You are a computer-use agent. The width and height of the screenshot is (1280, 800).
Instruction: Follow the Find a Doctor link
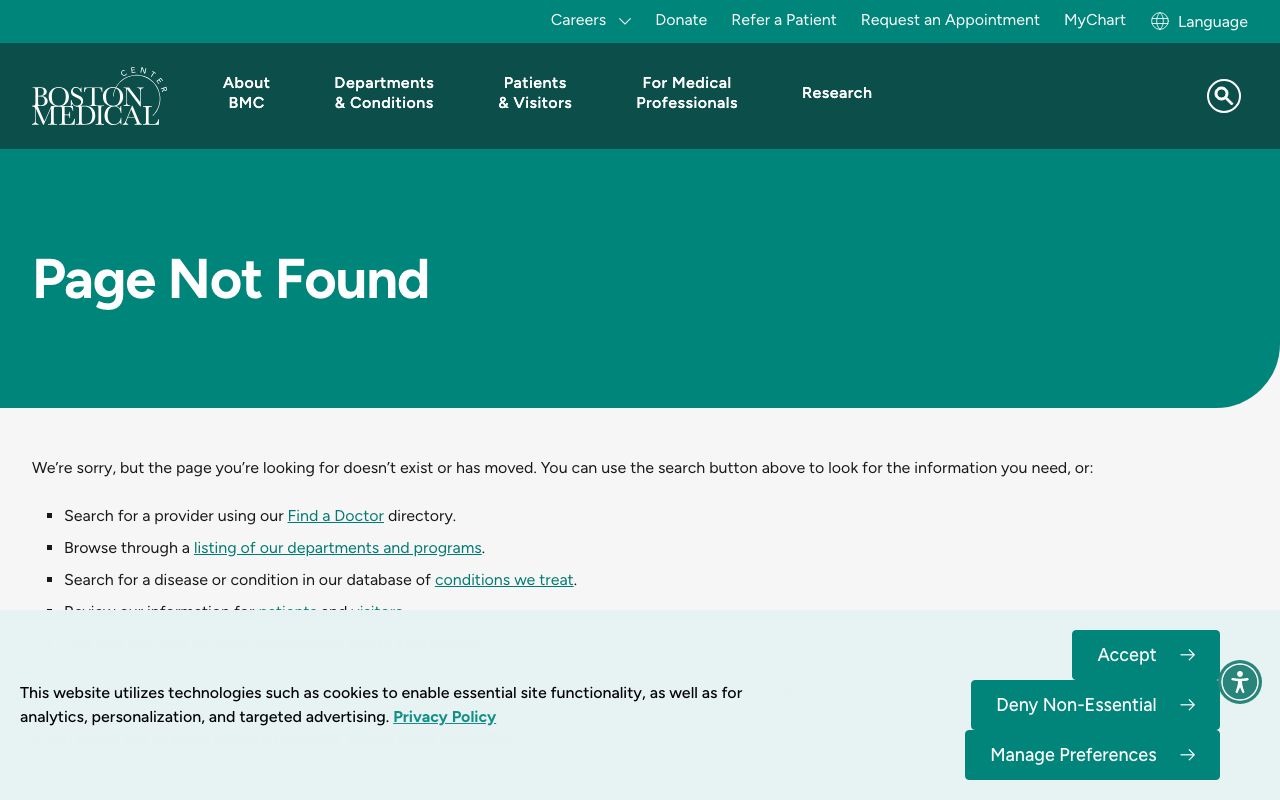(336, 516)
